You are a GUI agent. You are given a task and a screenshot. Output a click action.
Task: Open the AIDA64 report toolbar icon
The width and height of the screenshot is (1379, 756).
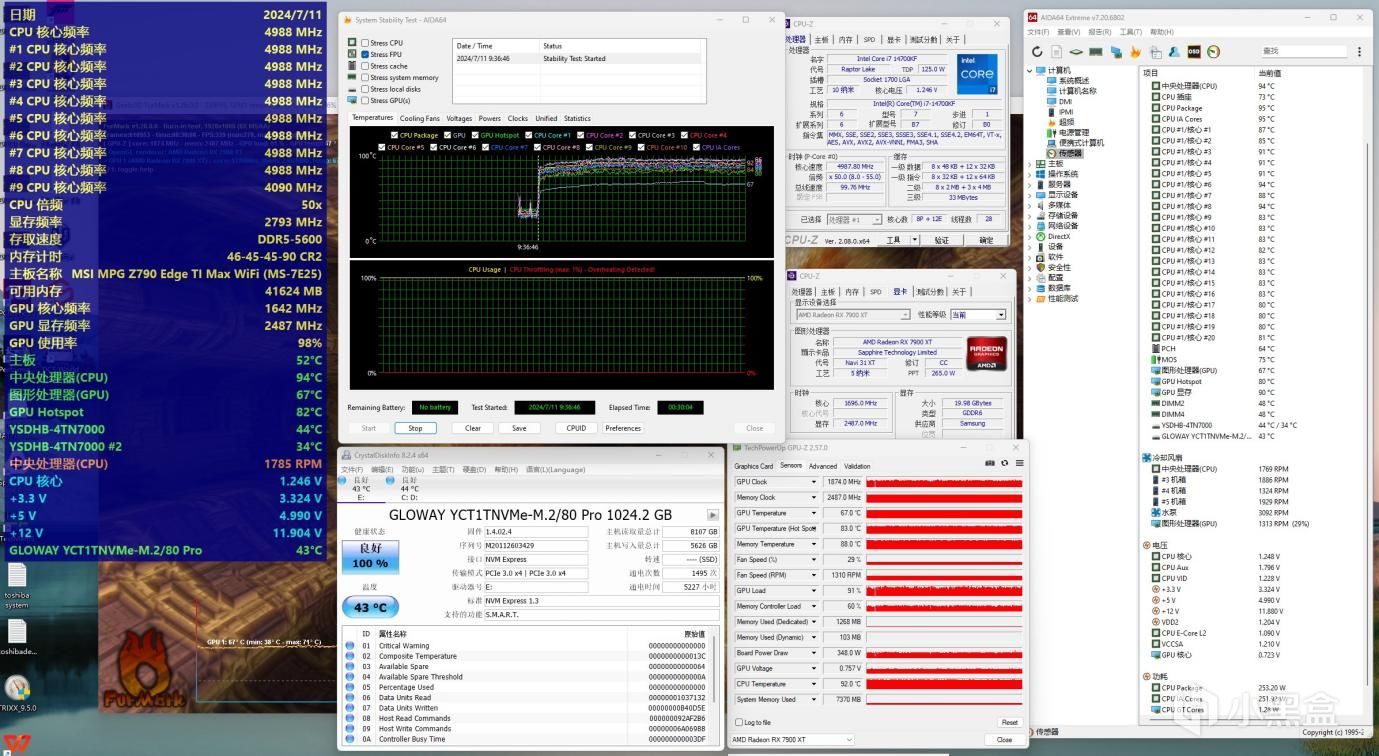(1057, 52)
